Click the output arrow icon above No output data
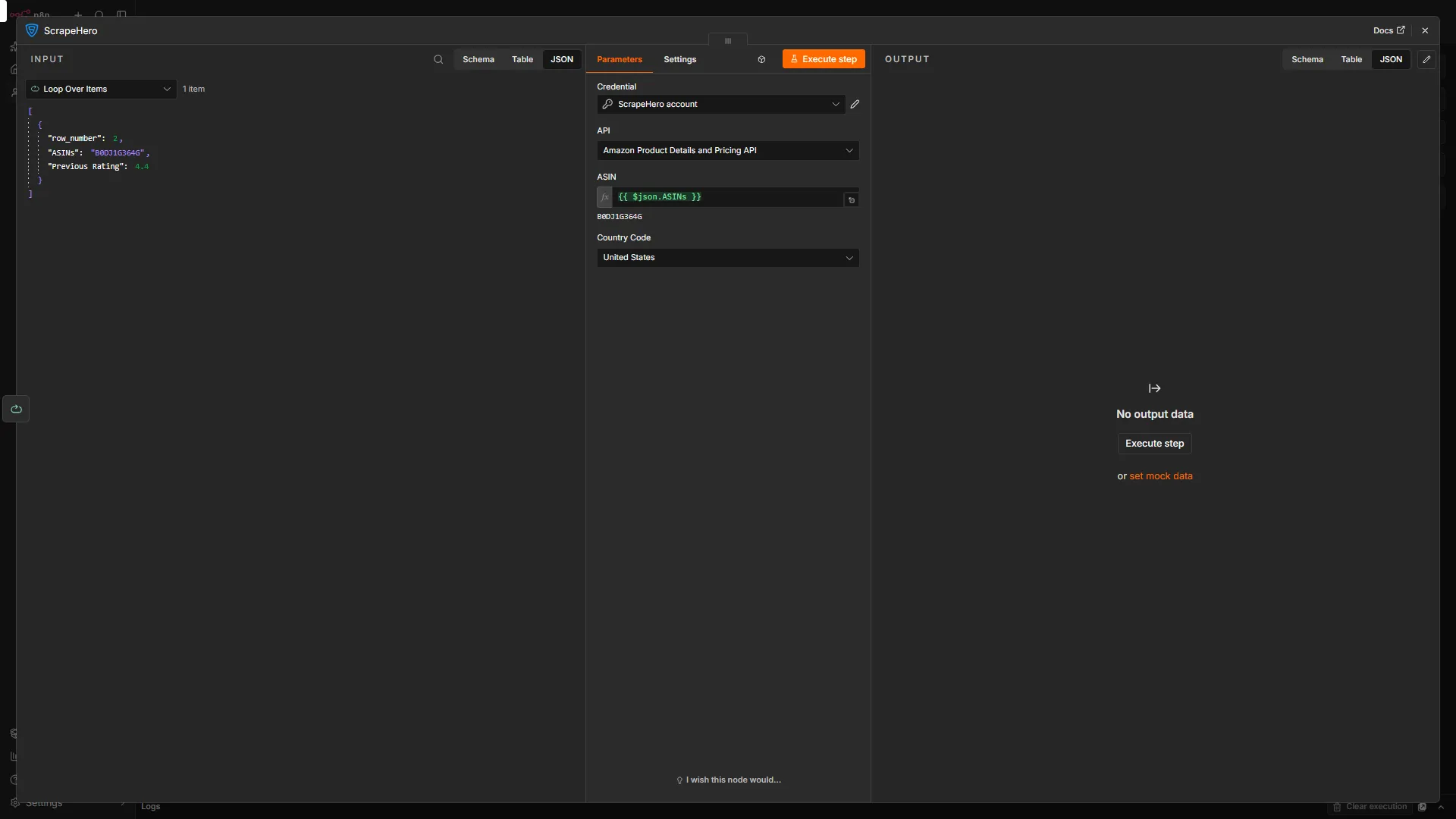The height and width of the screenshot is (819, 1456). tap(1154, 388)
